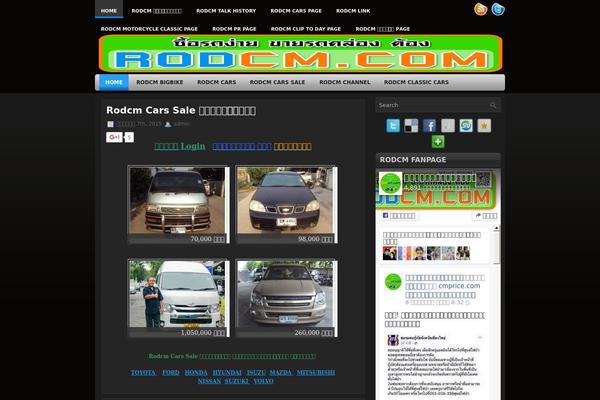Share via the sidebar Twitter icon

(393, 126)
